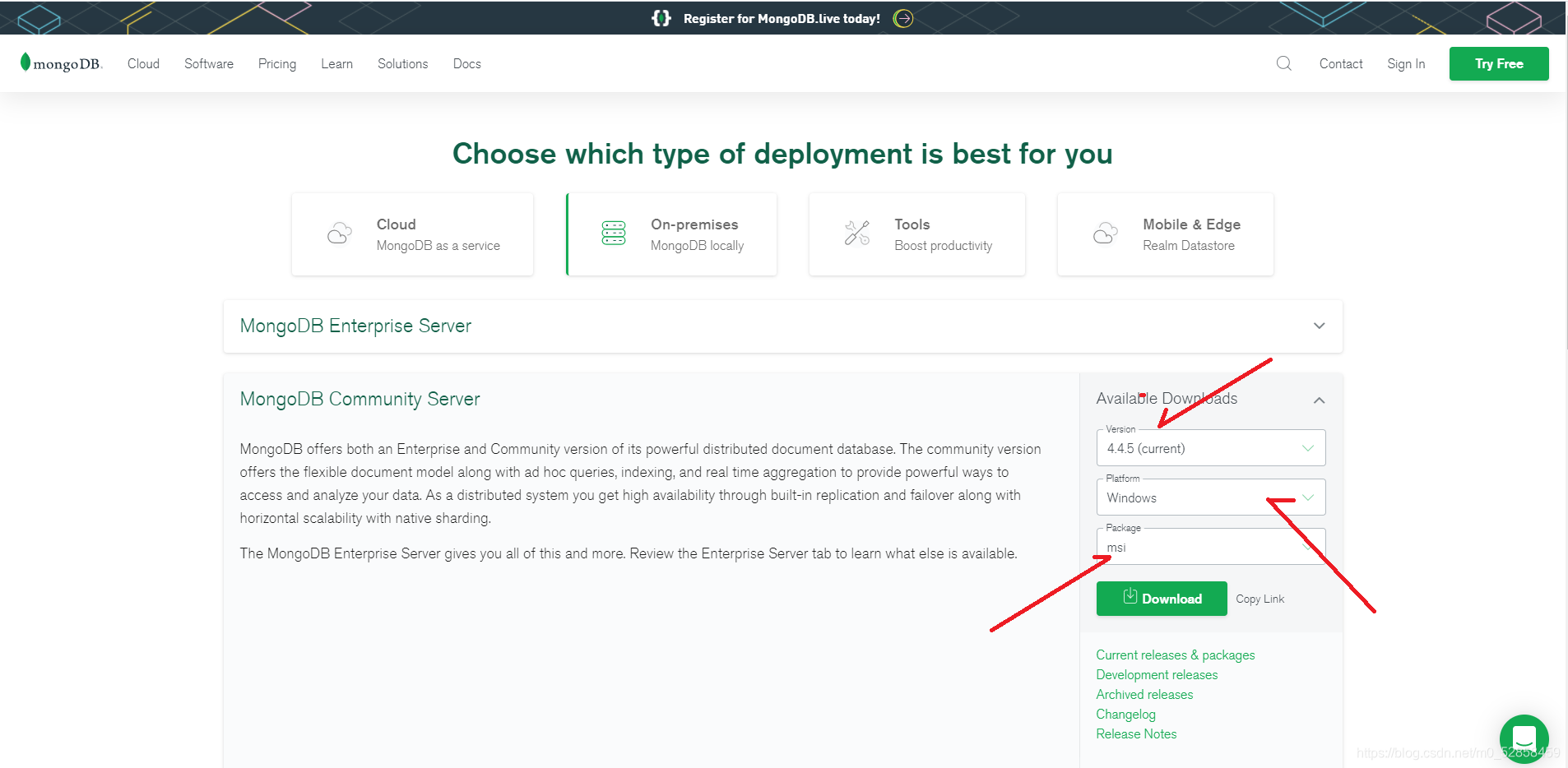Viewport: 1568px width, 768px height.
Task: Open the Cloud menu
Action: point(143,63)
